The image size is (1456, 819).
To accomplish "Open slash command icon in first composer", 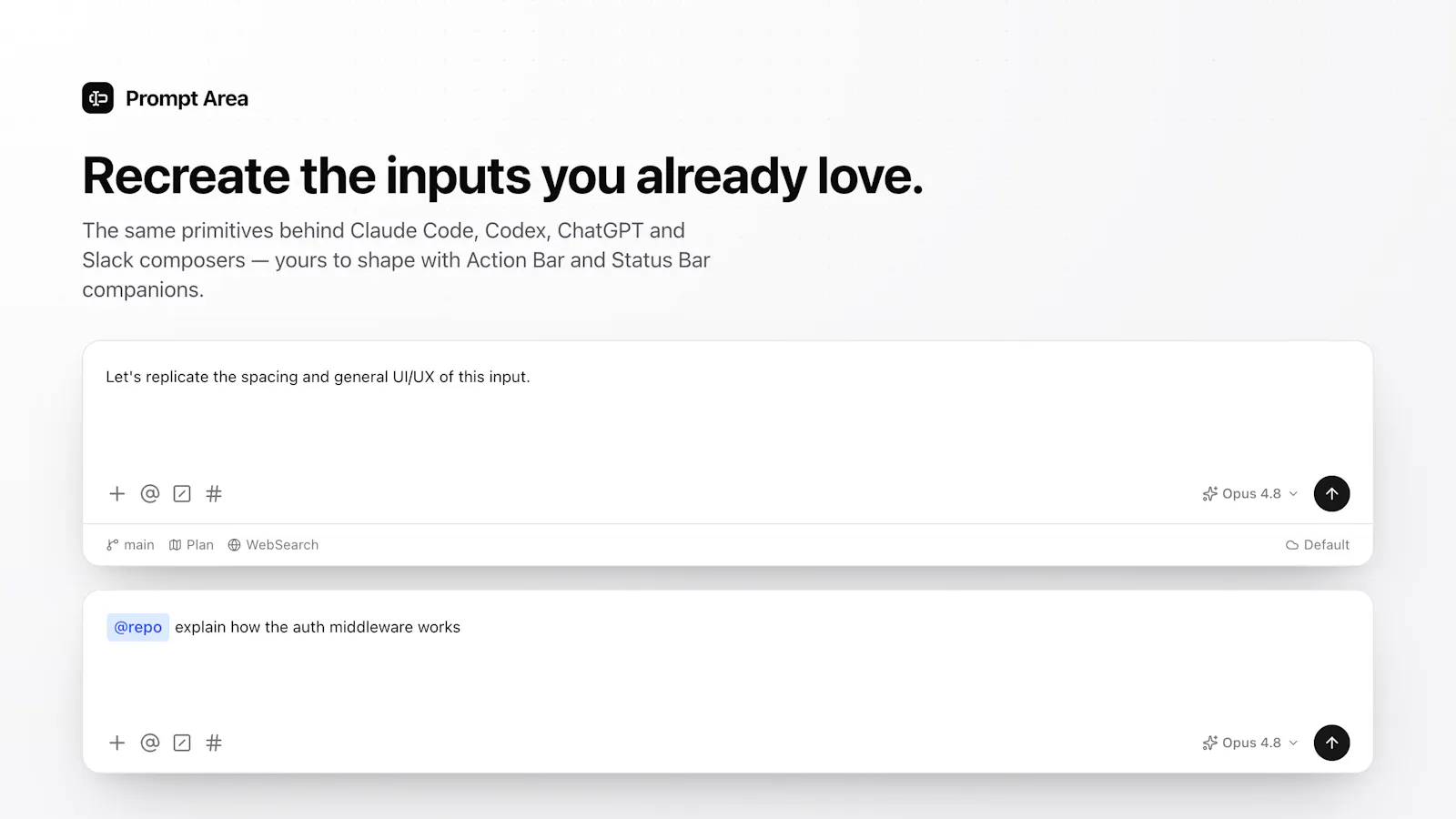I will click(x=182, y=494).
